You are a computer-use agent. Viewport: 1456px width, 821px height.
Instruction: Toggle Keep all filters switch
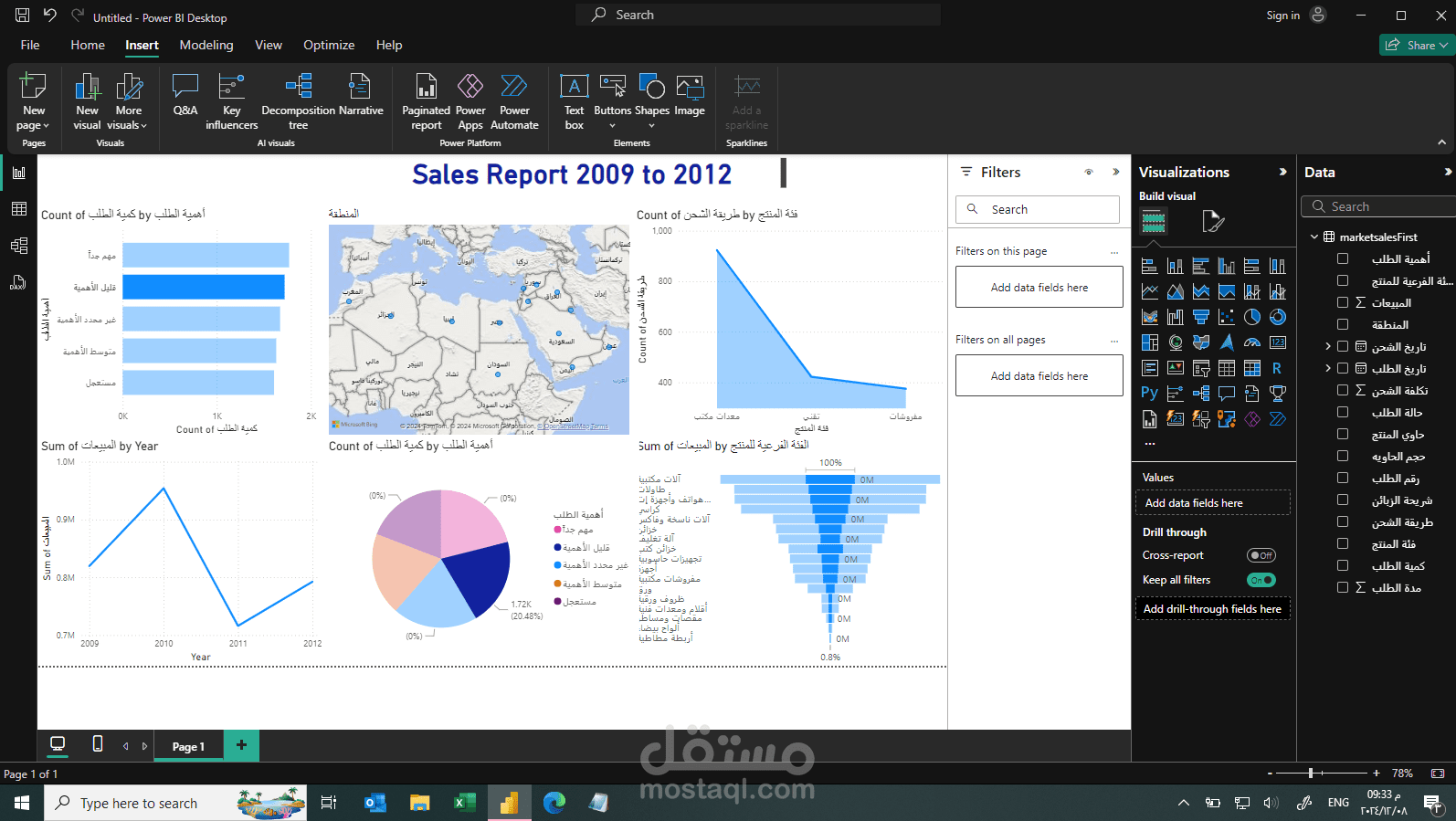tap(1261, 580)
